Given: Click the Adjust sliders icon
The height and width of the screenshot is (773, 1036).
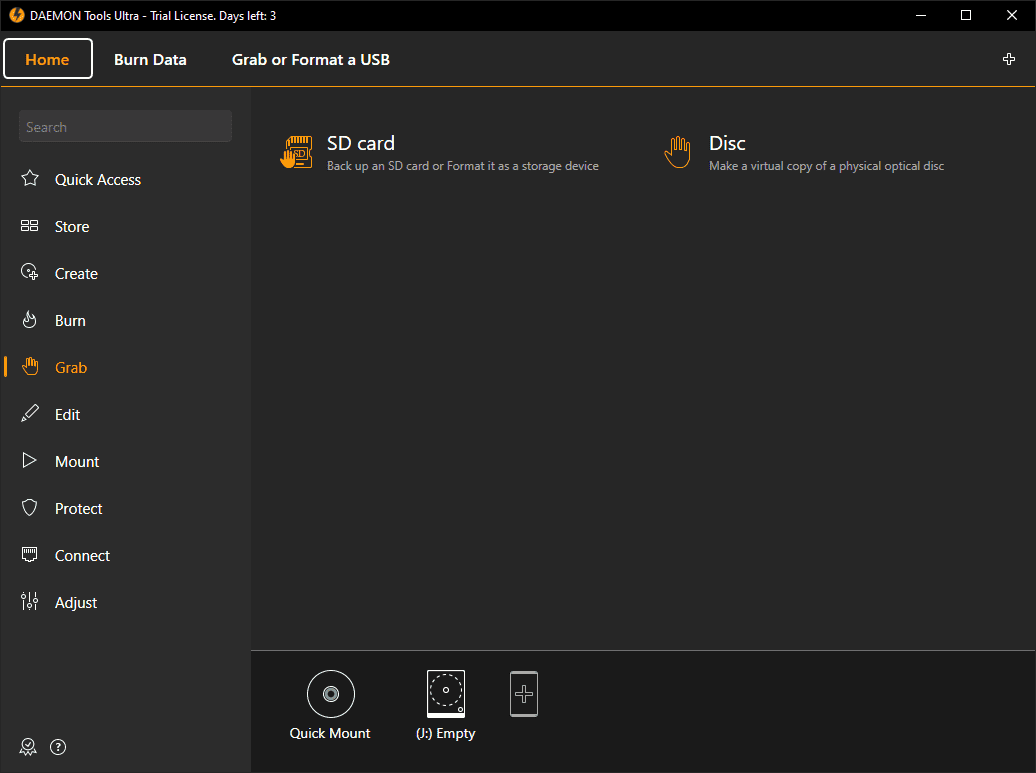Looking at the screenshot, I should [30, 601].
